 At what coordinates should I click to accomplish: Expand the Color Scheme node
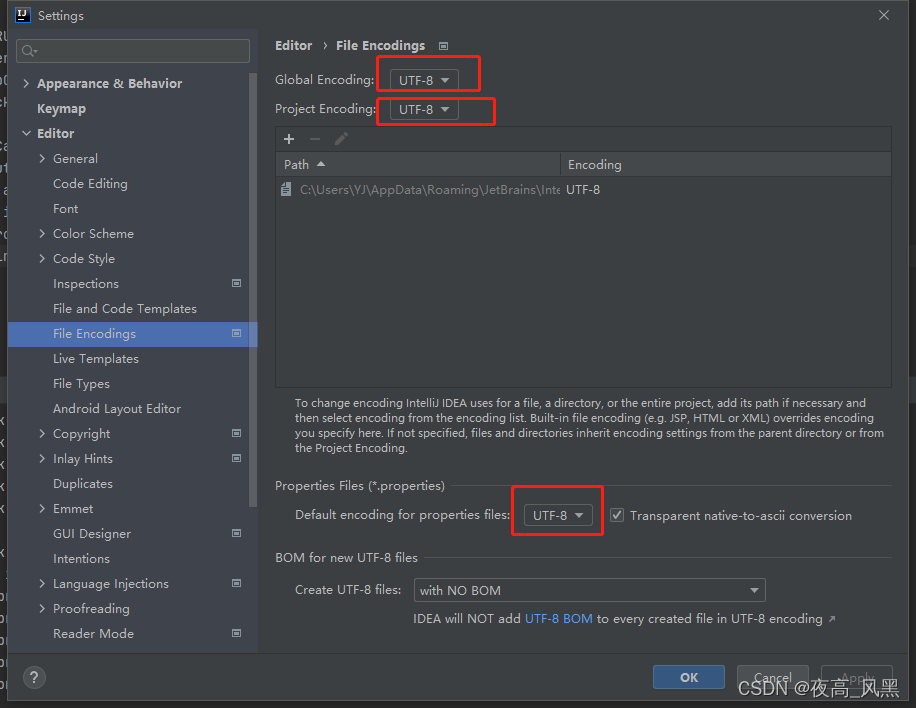(42, 234)
